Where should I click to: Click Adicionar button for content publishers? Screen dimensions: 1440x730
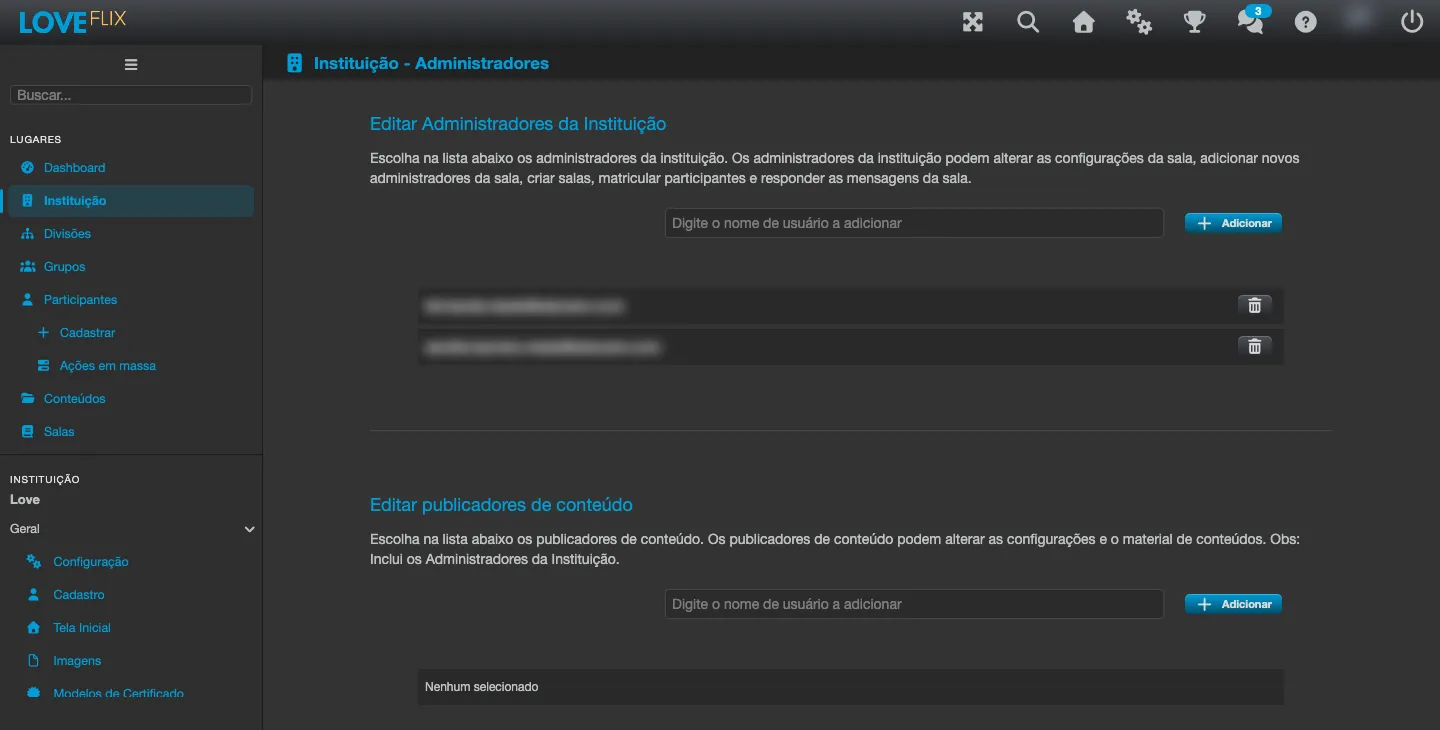coord(1233,604)
